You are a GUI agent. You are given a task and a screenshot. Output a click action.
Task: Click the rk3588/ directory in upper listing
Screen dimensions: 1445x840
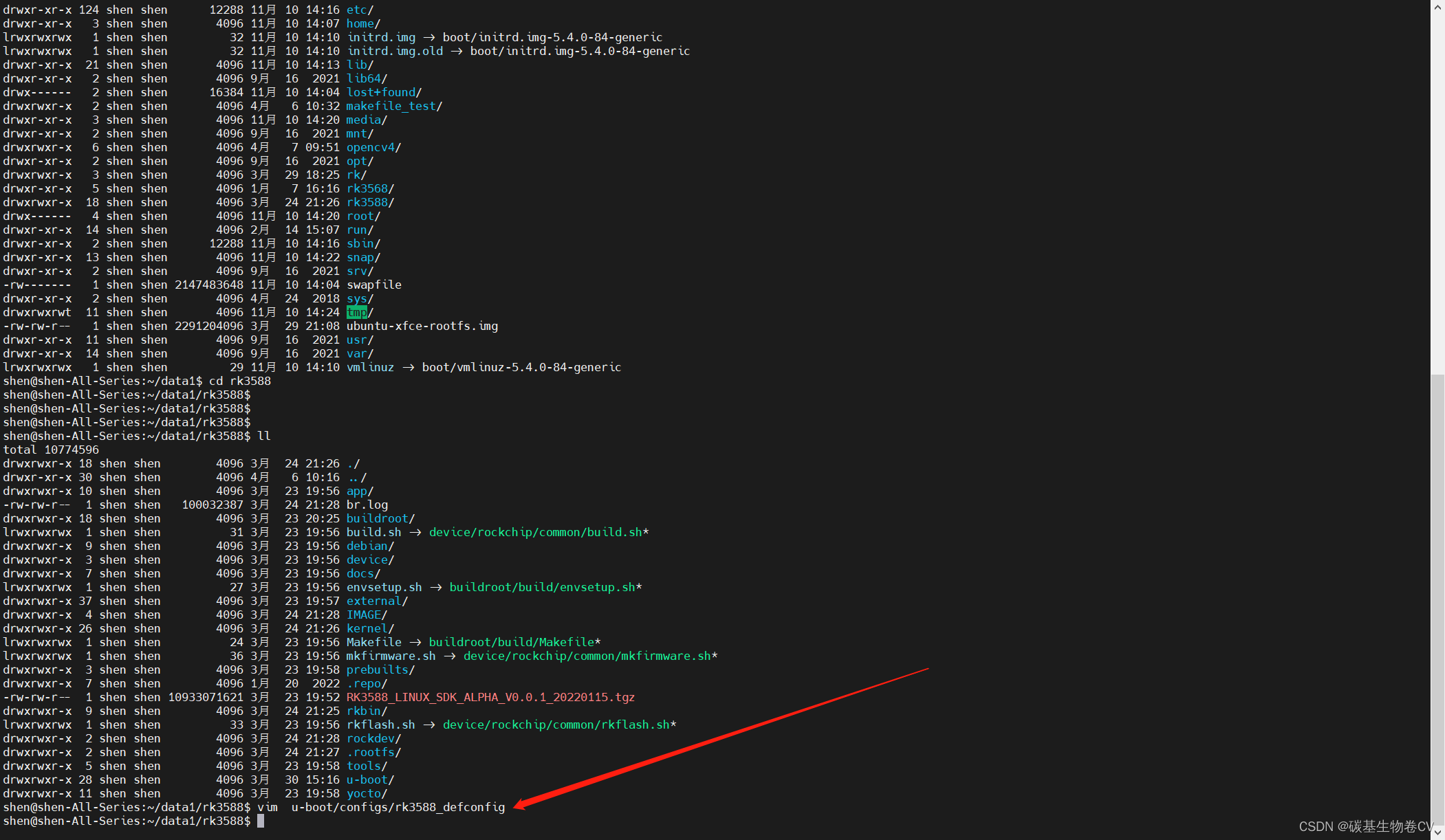click(371, 202)
